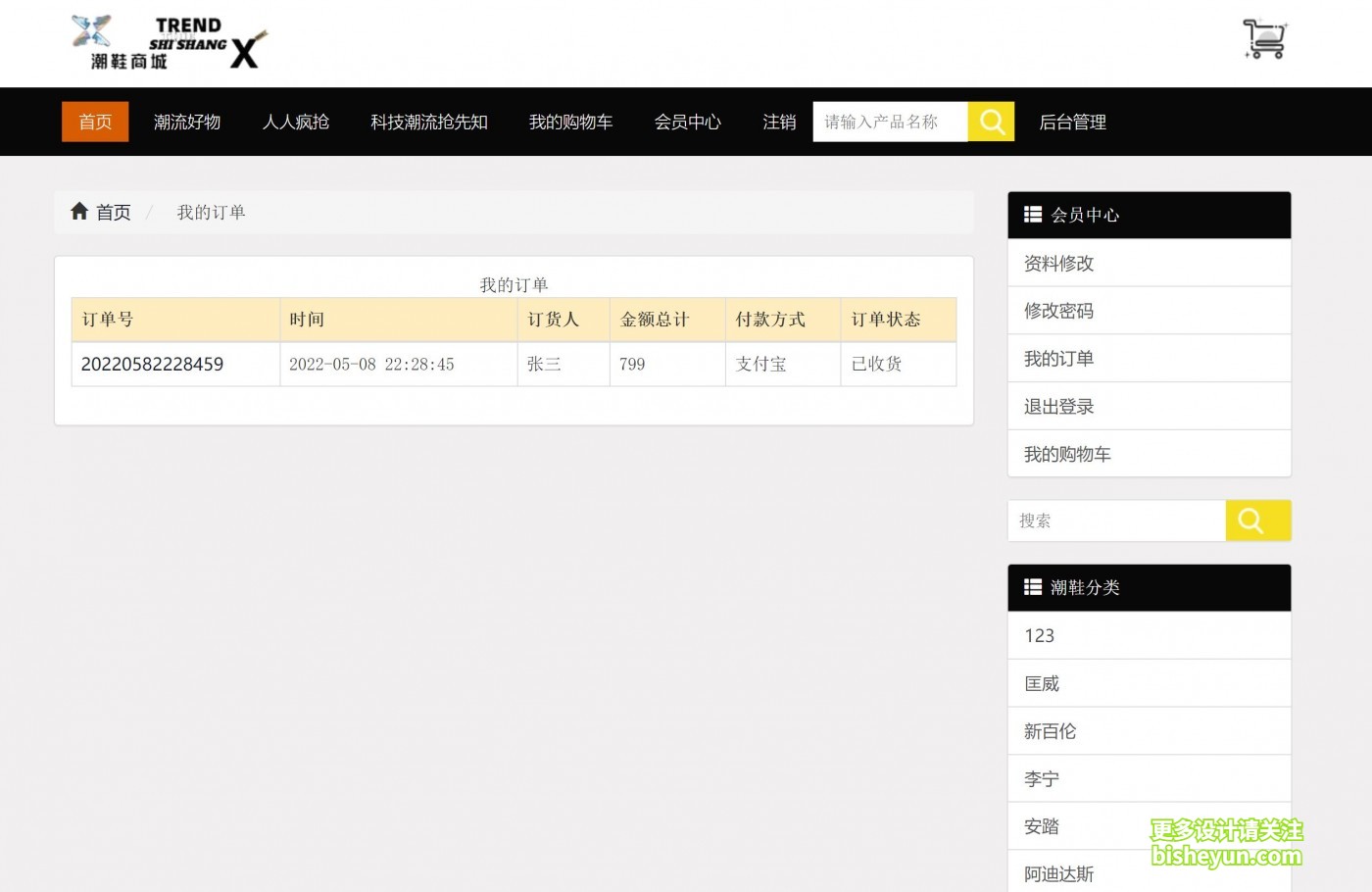Click 注销 to log out

pyautogui.click(x=779, y=122)
